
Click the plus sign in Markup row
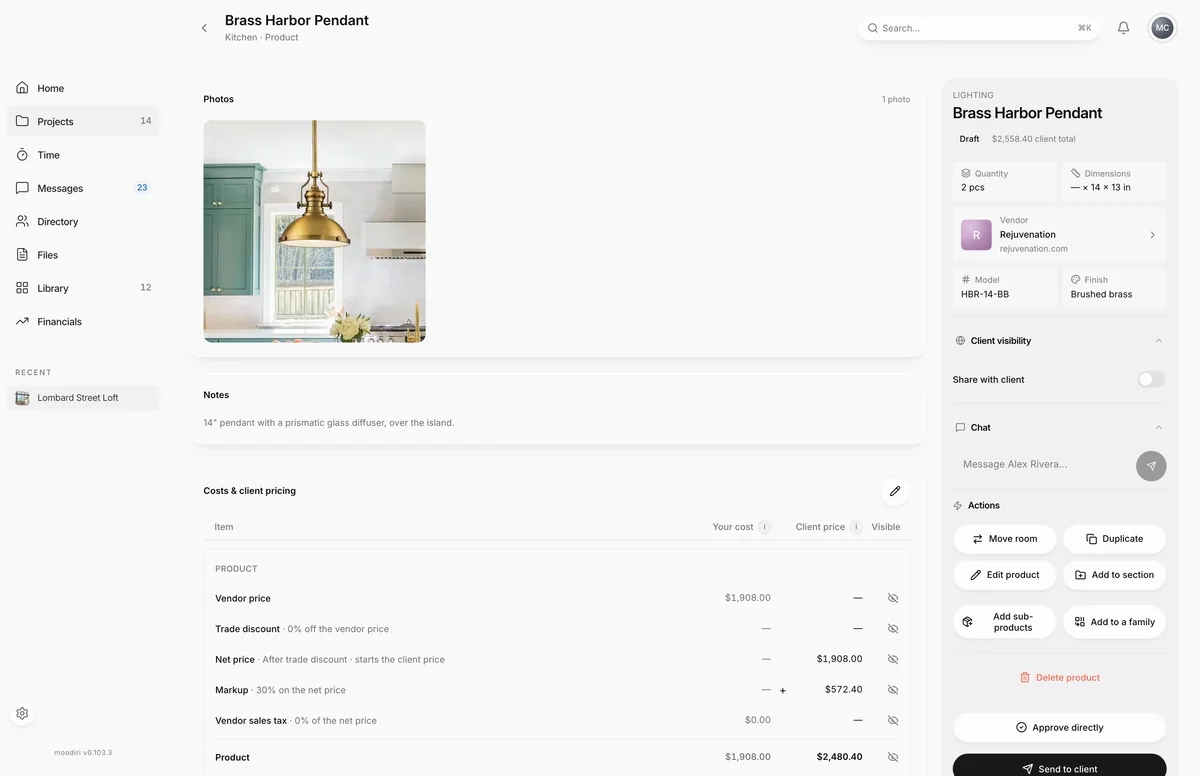[783, 690]
